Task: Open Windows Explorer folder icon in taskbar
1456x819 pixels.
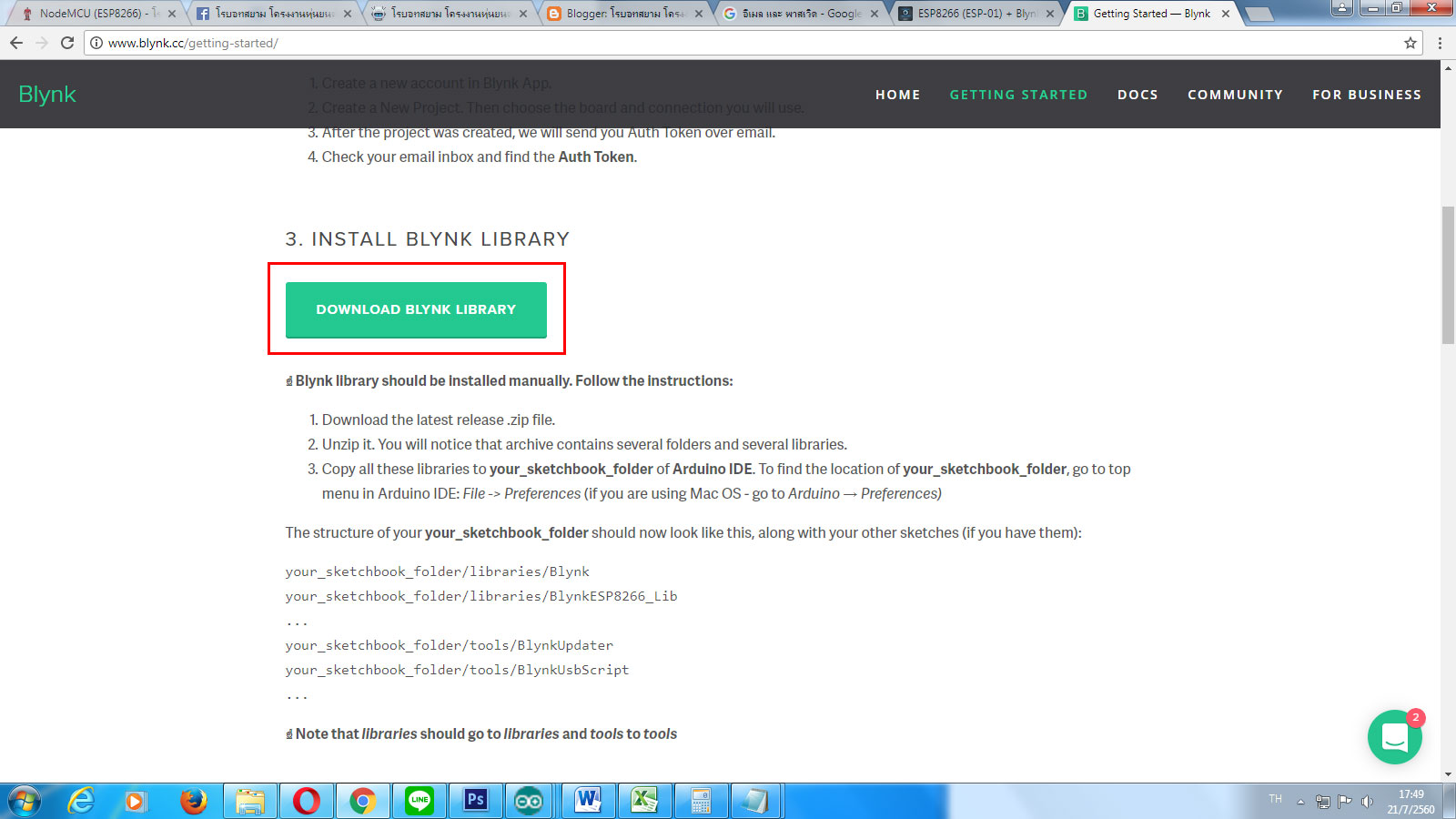Action: coord(249,801)
